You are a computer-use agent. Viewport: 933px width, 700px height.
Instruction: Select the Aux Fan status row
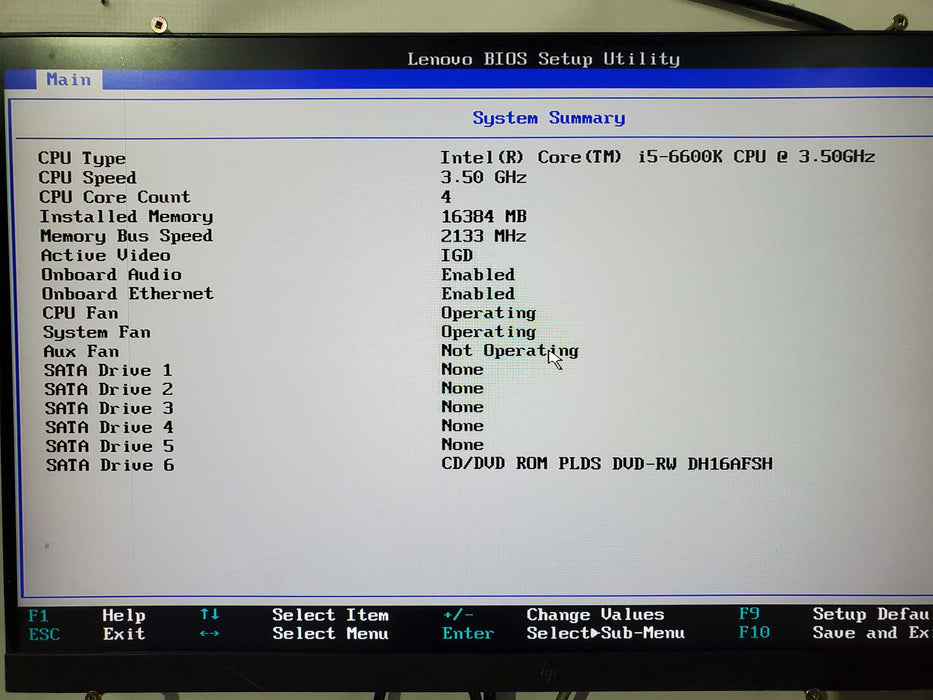coord(81,351)
